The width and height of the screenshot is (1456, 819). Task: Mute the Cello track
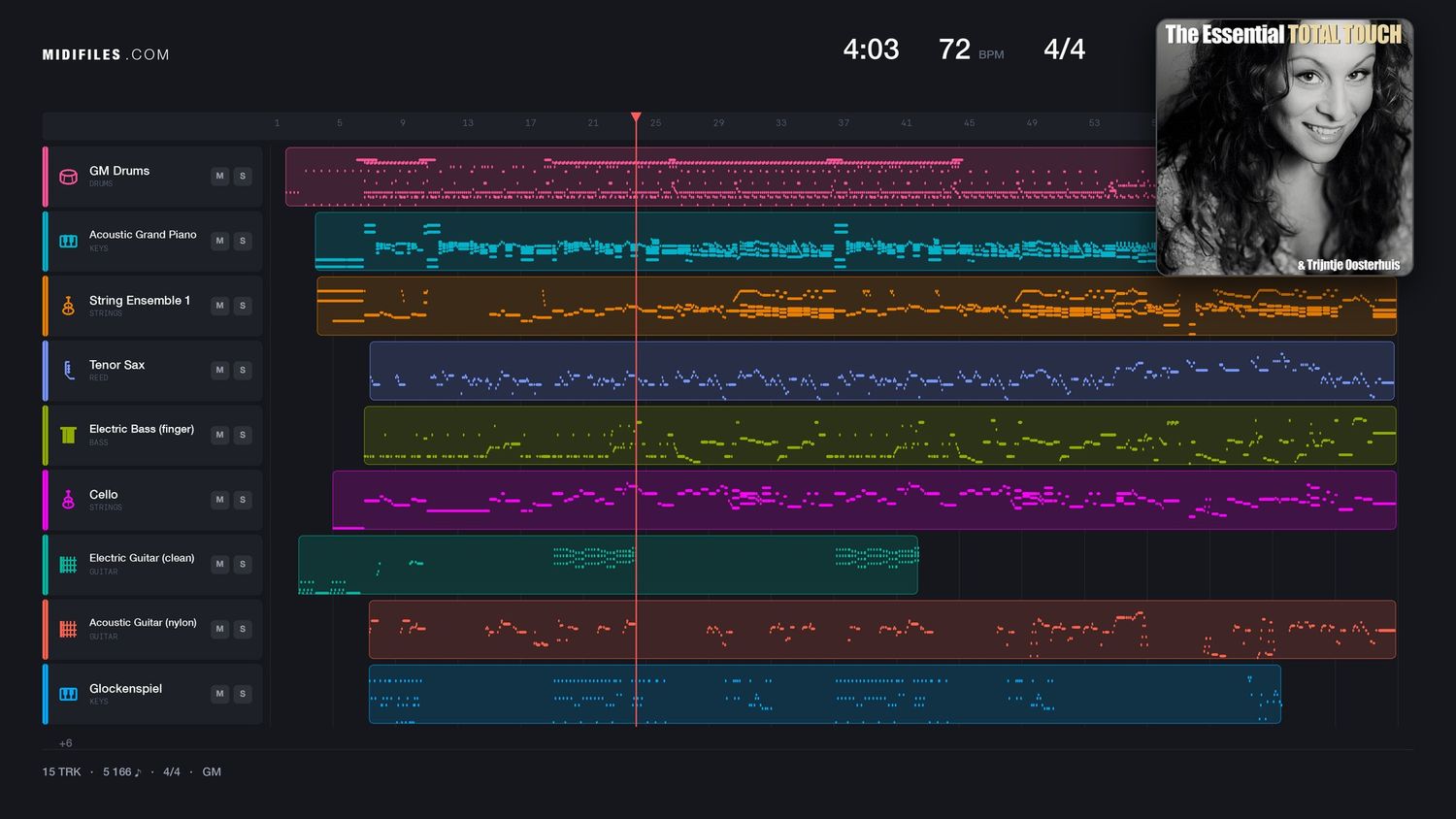[x=220, y=500]
